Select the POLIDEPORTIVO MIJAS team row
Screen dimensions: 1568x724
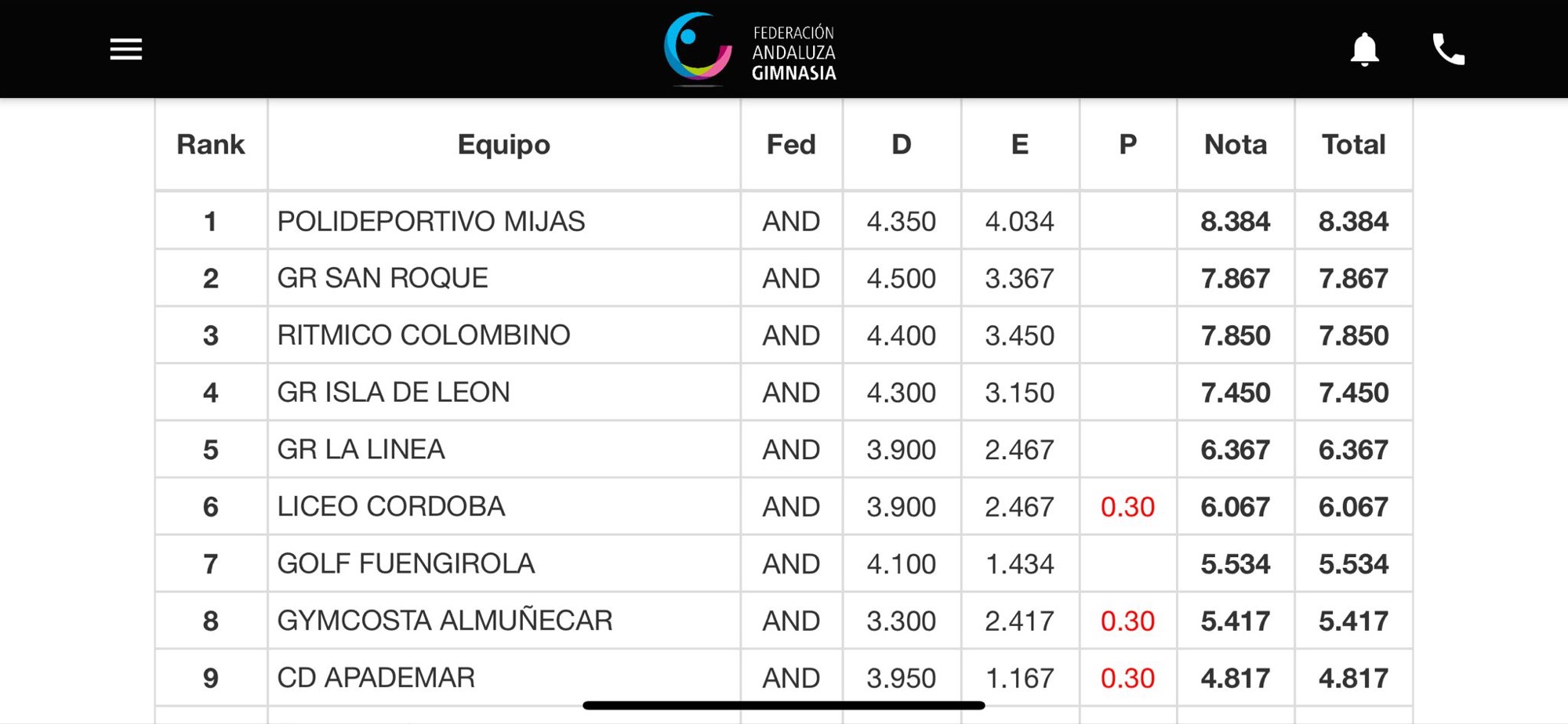430,222
